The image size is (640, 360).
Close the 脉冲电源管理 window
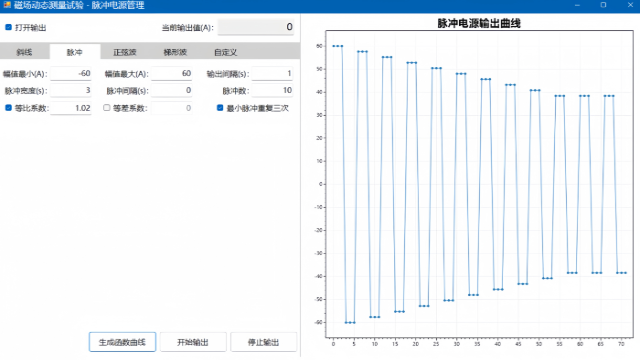(x=630, y=5)
